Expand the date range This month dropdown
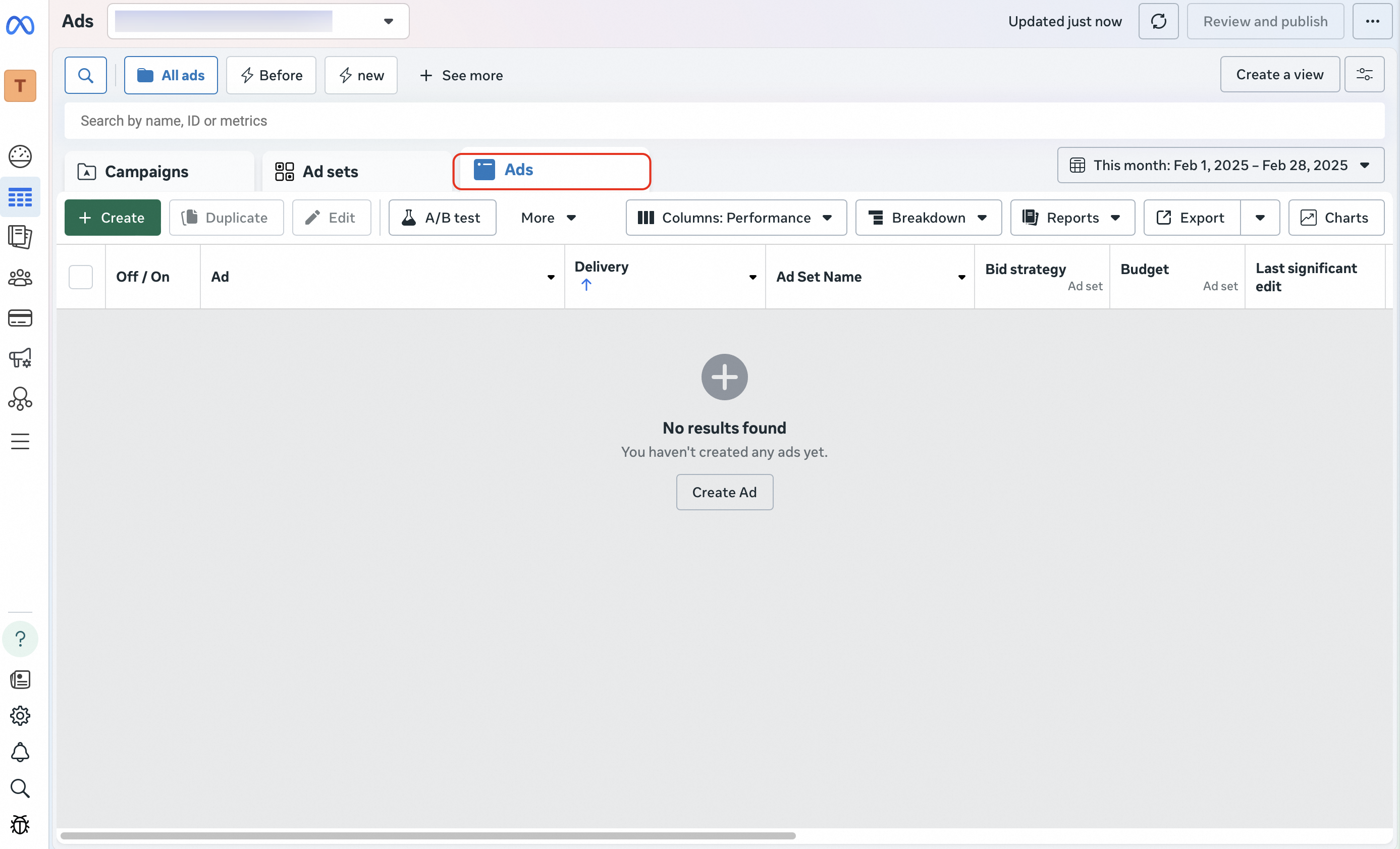This screenshot has width=1400, height=849. [1220, 166]
